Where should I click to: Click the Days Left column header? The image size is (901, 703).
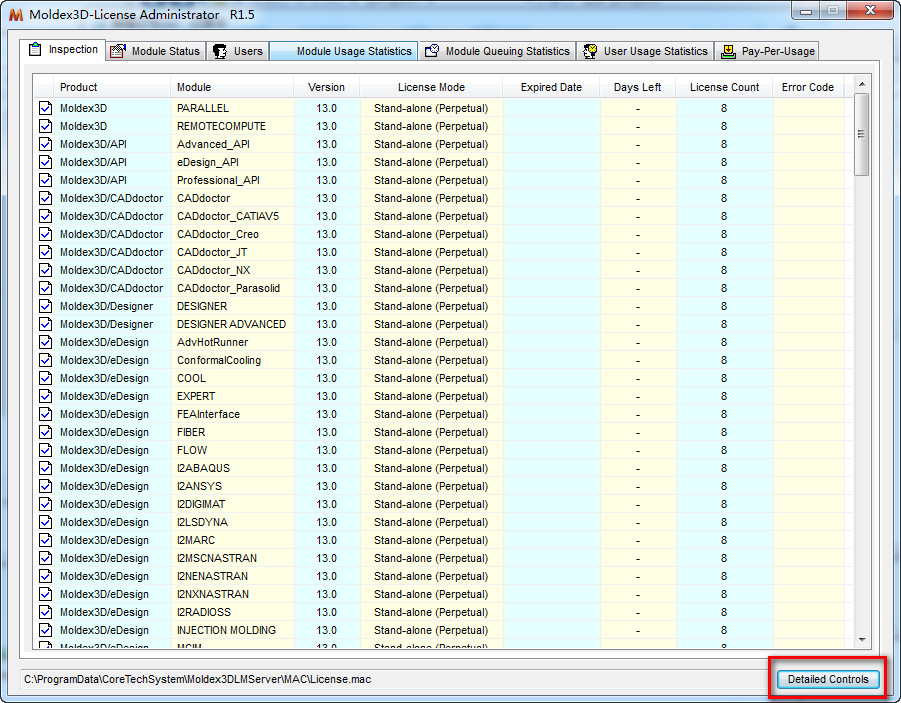coord(637,87)
